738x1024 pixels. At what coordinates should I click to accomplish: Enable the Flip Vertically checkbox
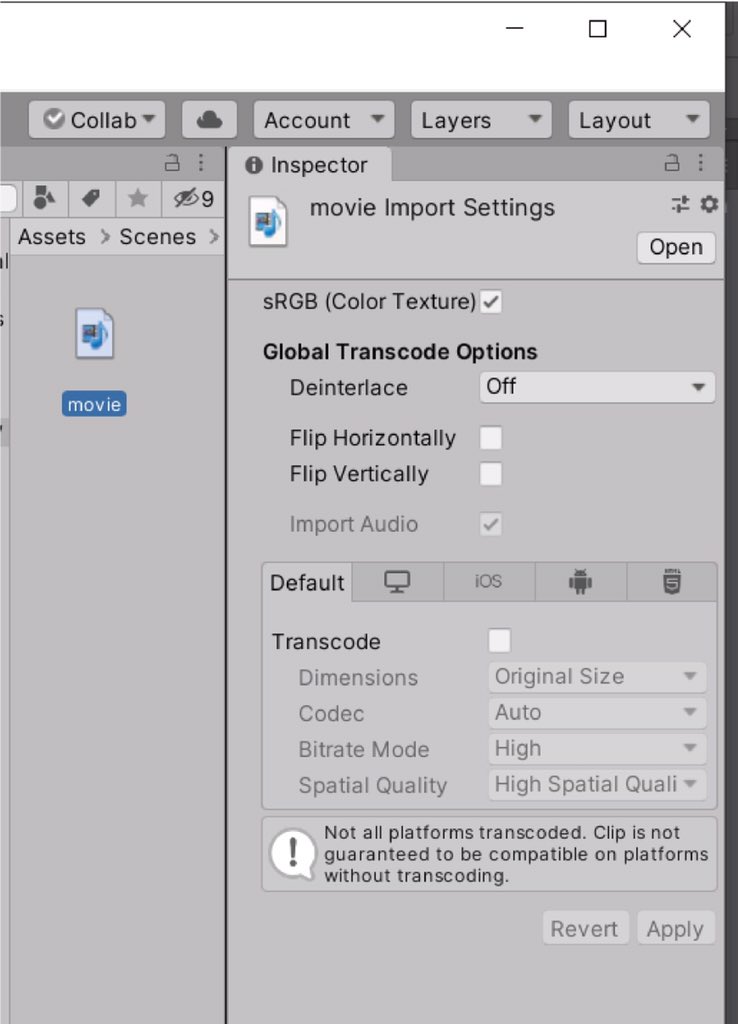(x=491, y=473)
